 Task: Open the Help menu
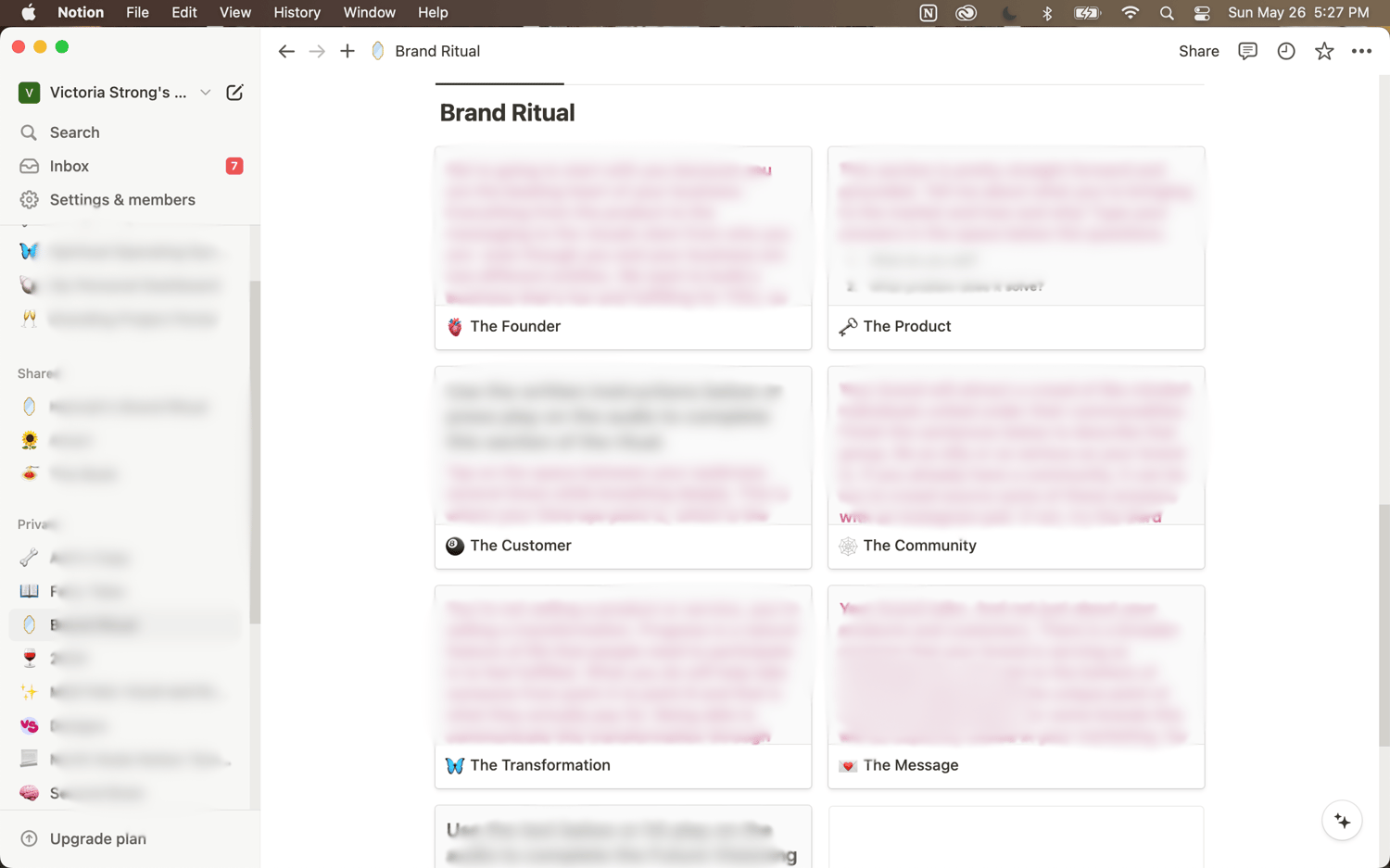(433, 12)
